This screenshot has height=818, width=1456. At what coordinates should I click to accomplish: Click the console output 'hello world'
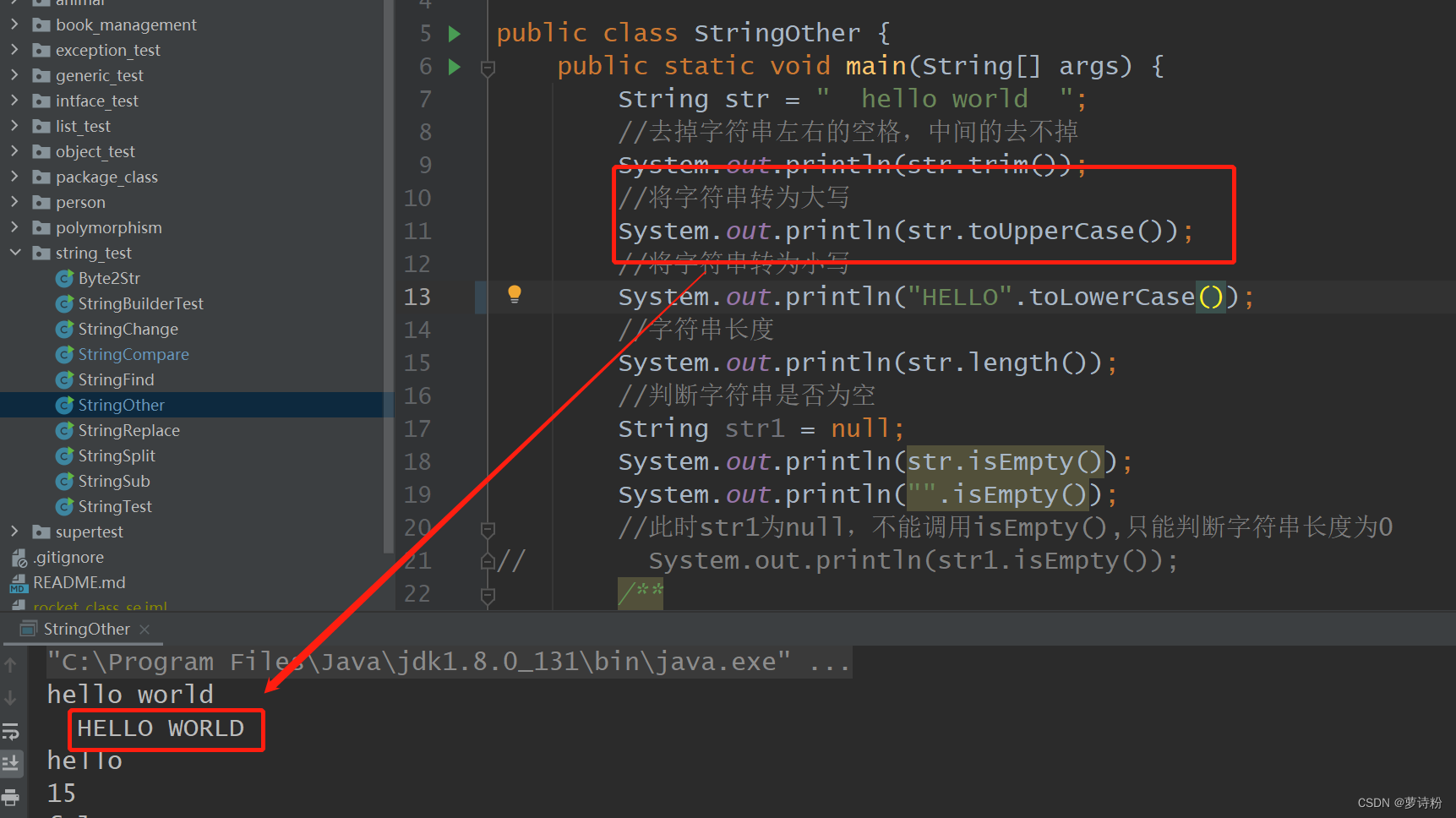click(130, 695)
